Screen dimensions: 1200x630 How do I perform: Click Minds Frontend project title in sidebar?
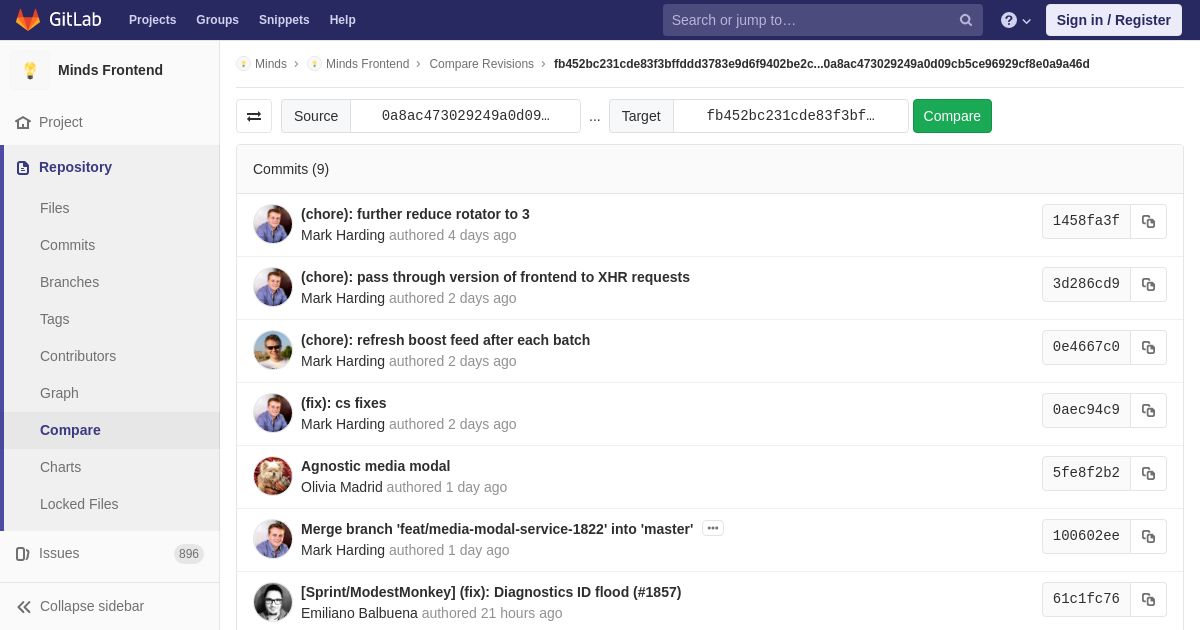[110, 70]
